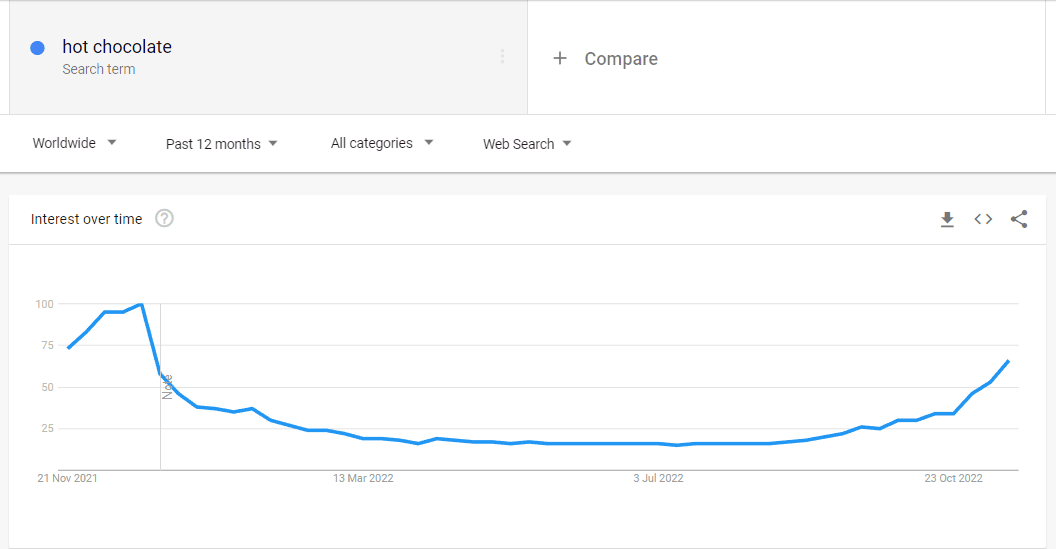Click the blue hot chocolate color dot

click(x=38, y=48)
